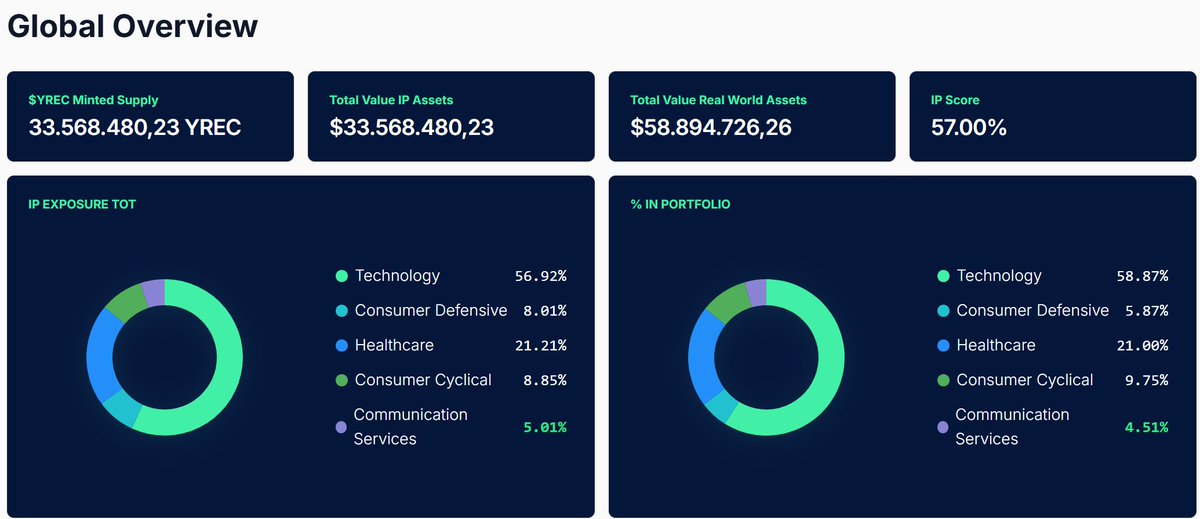Select Consumer Defensive label in IP Exposure legend
This screenshot has width=1200, height=519.
[x=431, y=311]
